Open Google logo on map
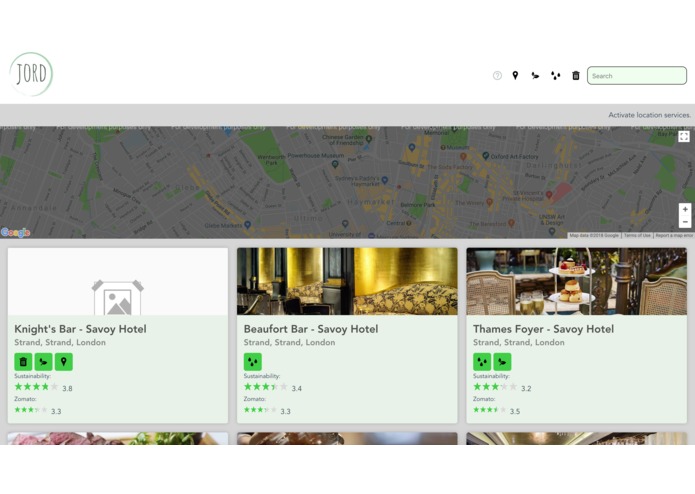This screenshot has width=695, height=494. pyautogui.click(x=16, y=232)
